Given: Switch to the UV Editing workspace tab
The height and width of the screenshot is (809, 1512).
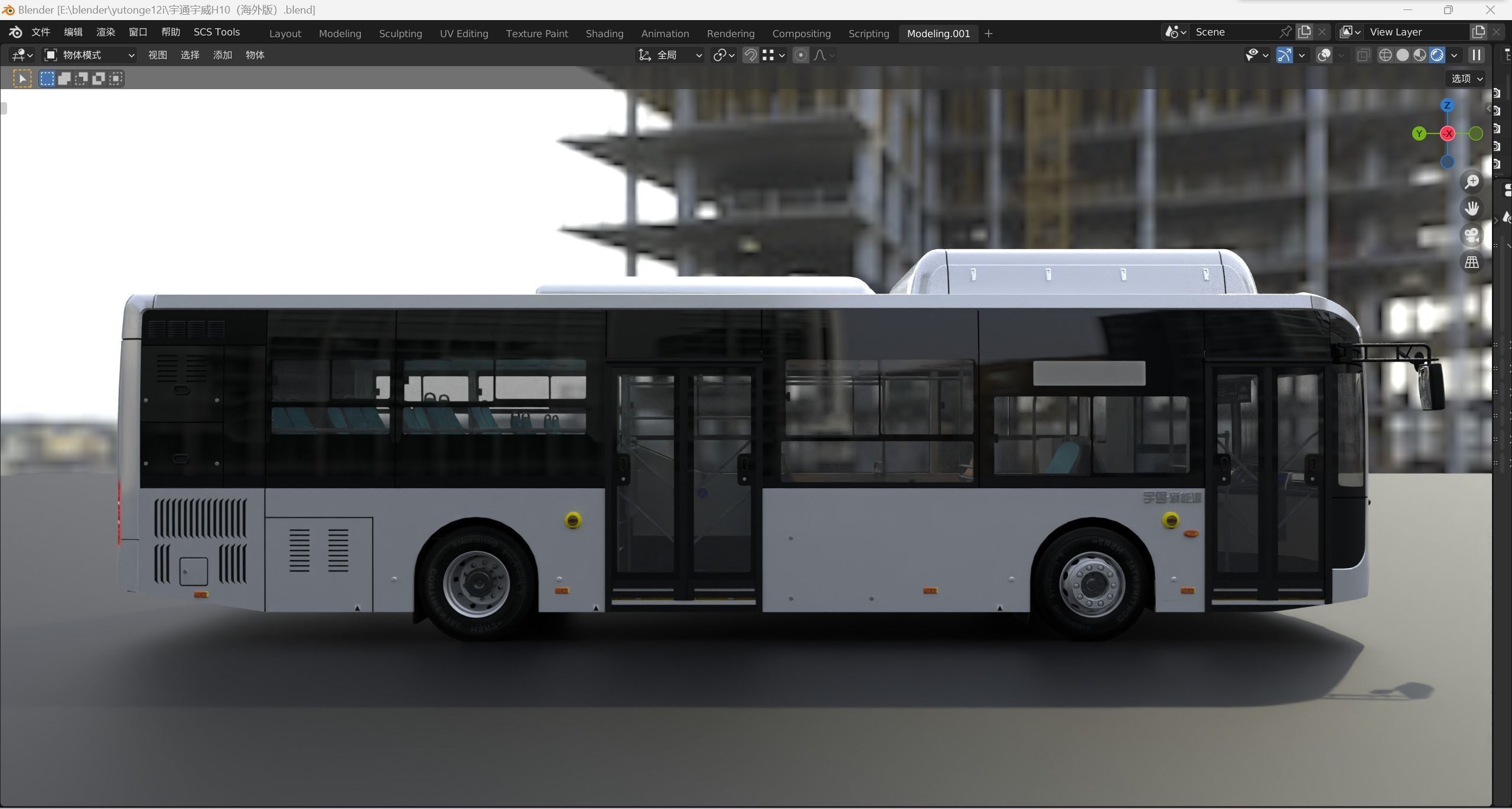Looking at the screenshot, I should click(x=464, y=34).
